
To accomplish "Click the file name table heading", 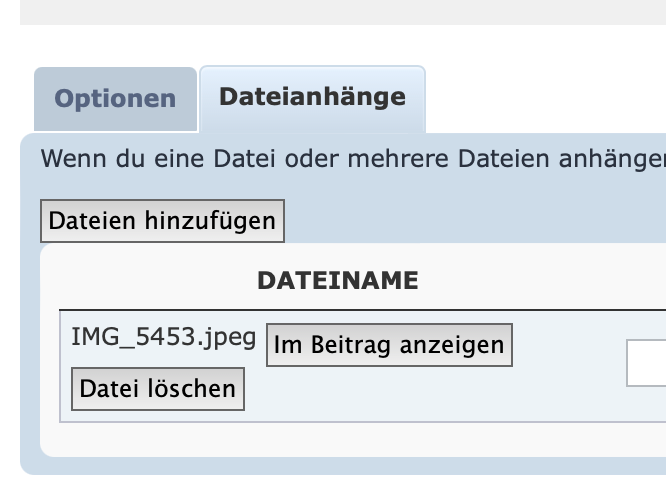I will 338,281.
